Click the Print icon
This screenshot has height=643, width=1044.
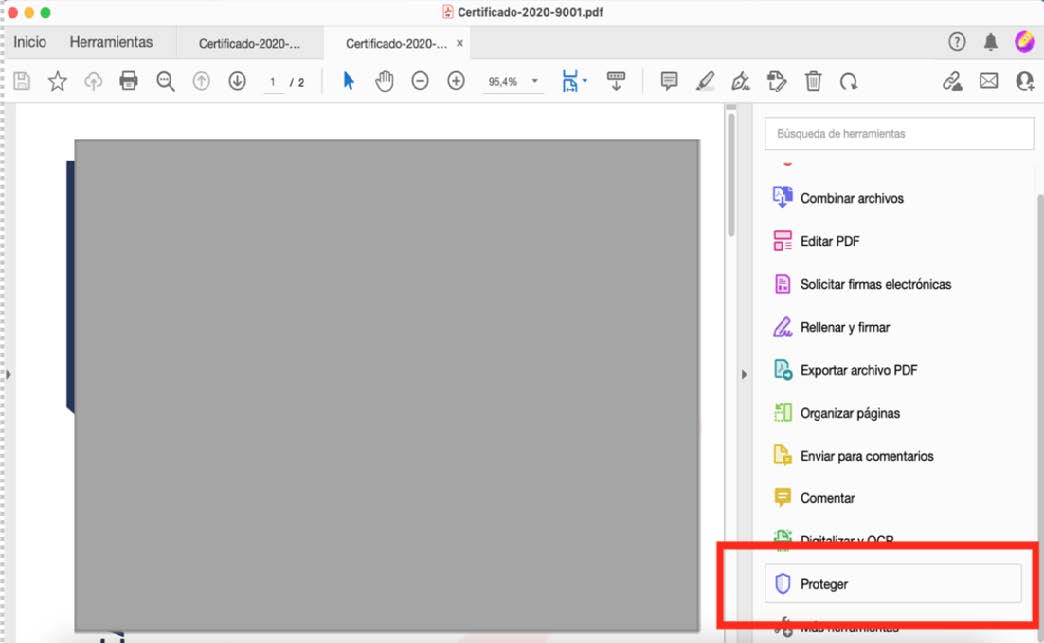pos(129,81)
